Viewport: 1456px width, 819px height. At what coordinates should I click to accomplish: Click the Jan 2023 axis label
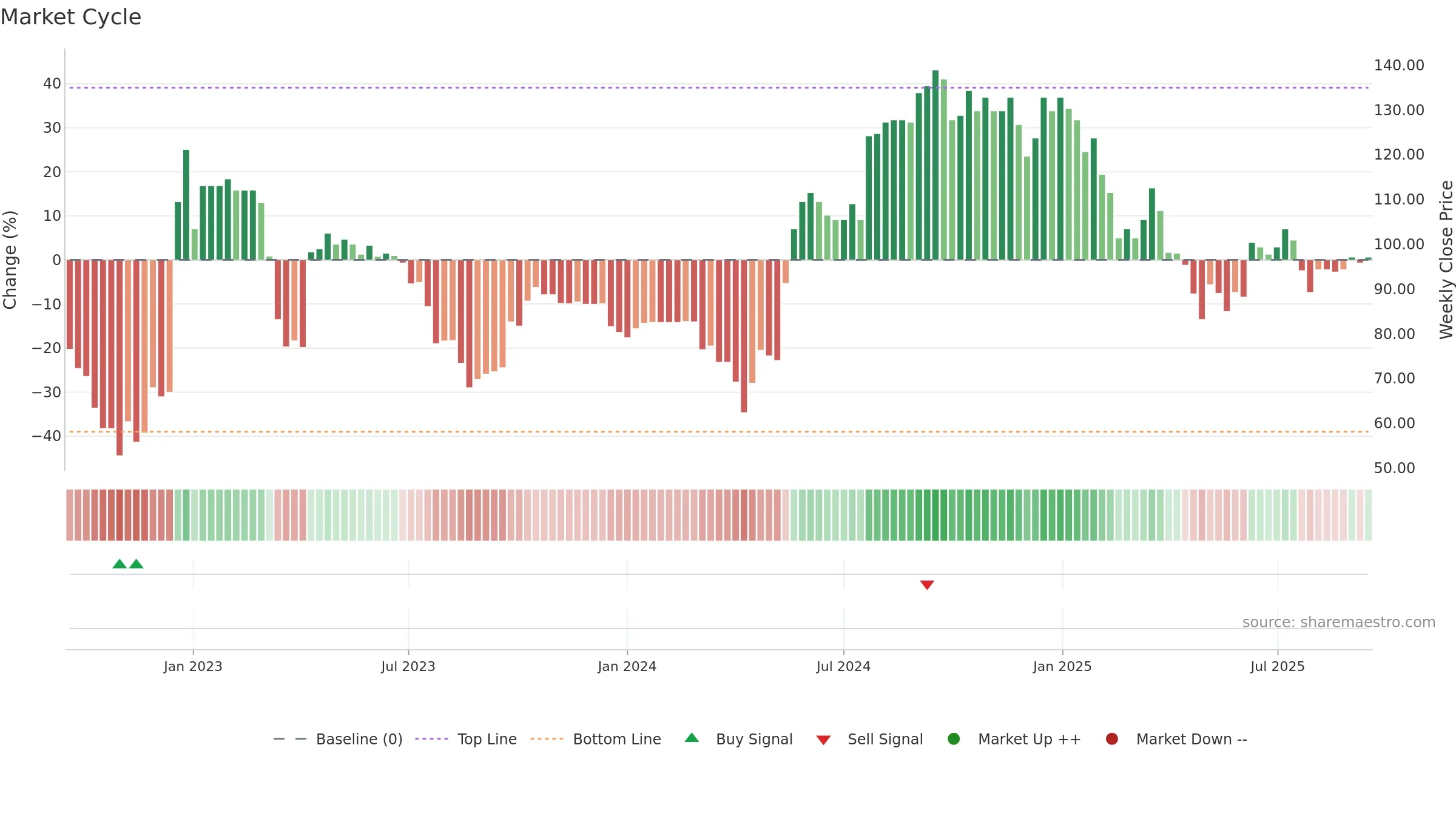point(193,667)
